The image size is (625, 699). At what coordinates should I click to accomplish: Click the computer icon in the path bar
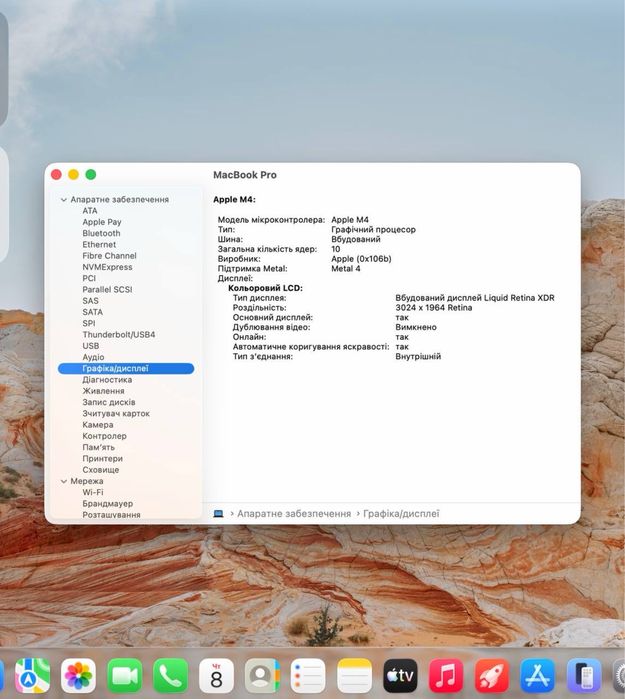click(218, 514)
